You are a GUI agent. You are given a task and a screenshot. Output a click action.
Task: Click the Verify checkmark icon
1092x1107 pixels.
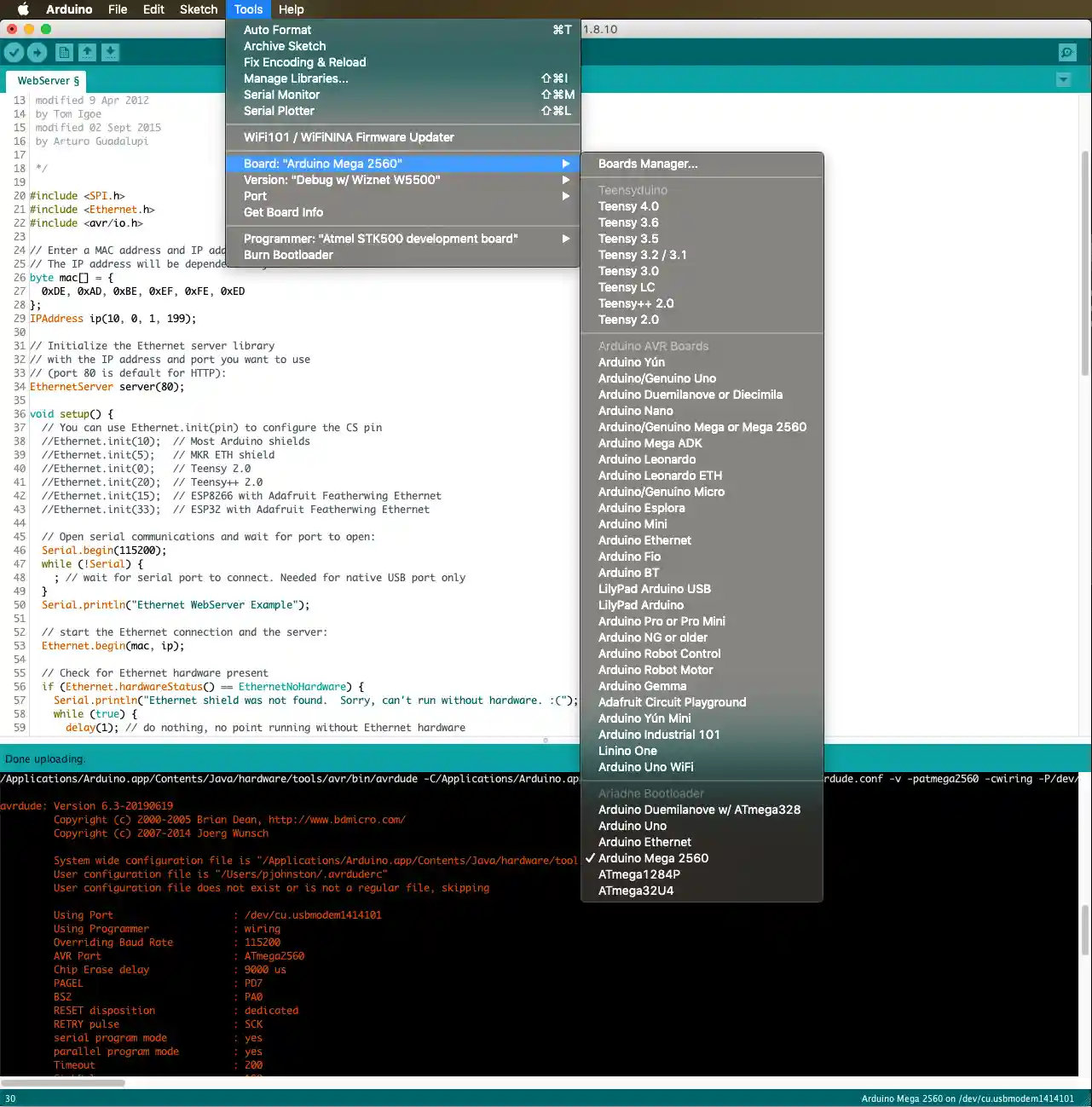tap(14, 52)
